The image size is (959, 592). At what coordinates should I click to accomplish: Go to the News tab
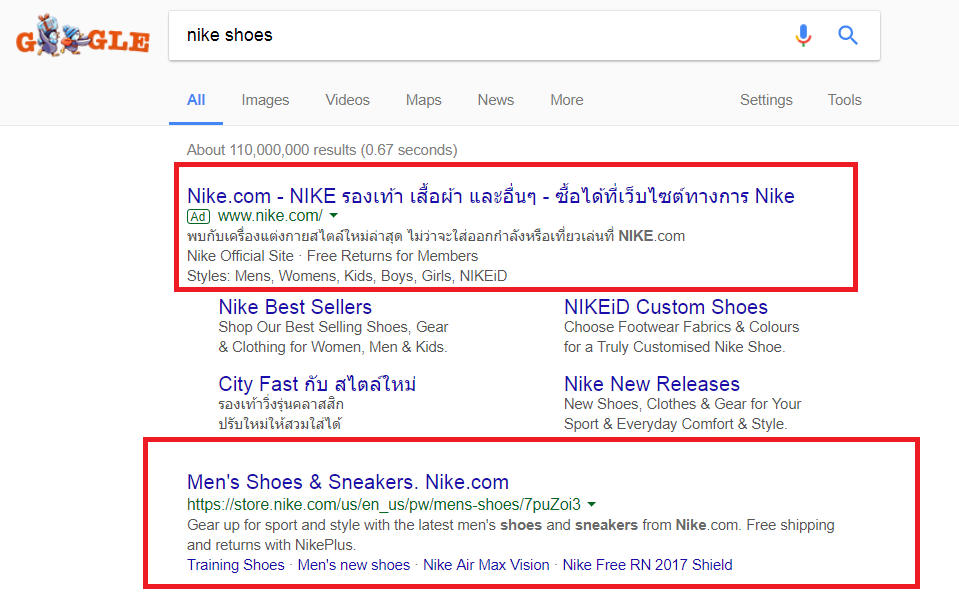pyautogui.click(x=495, y=100)
